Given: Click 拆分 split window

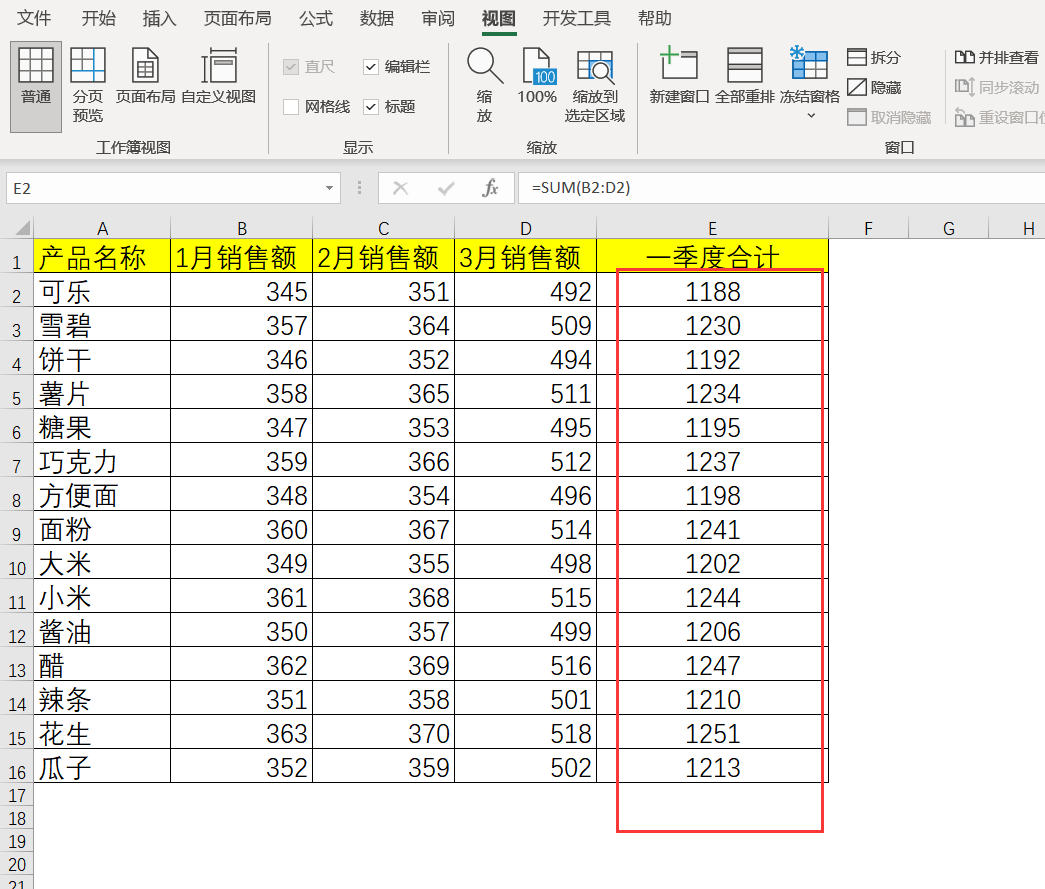Looking at the screenshot, I should click(x=874, y=57).
